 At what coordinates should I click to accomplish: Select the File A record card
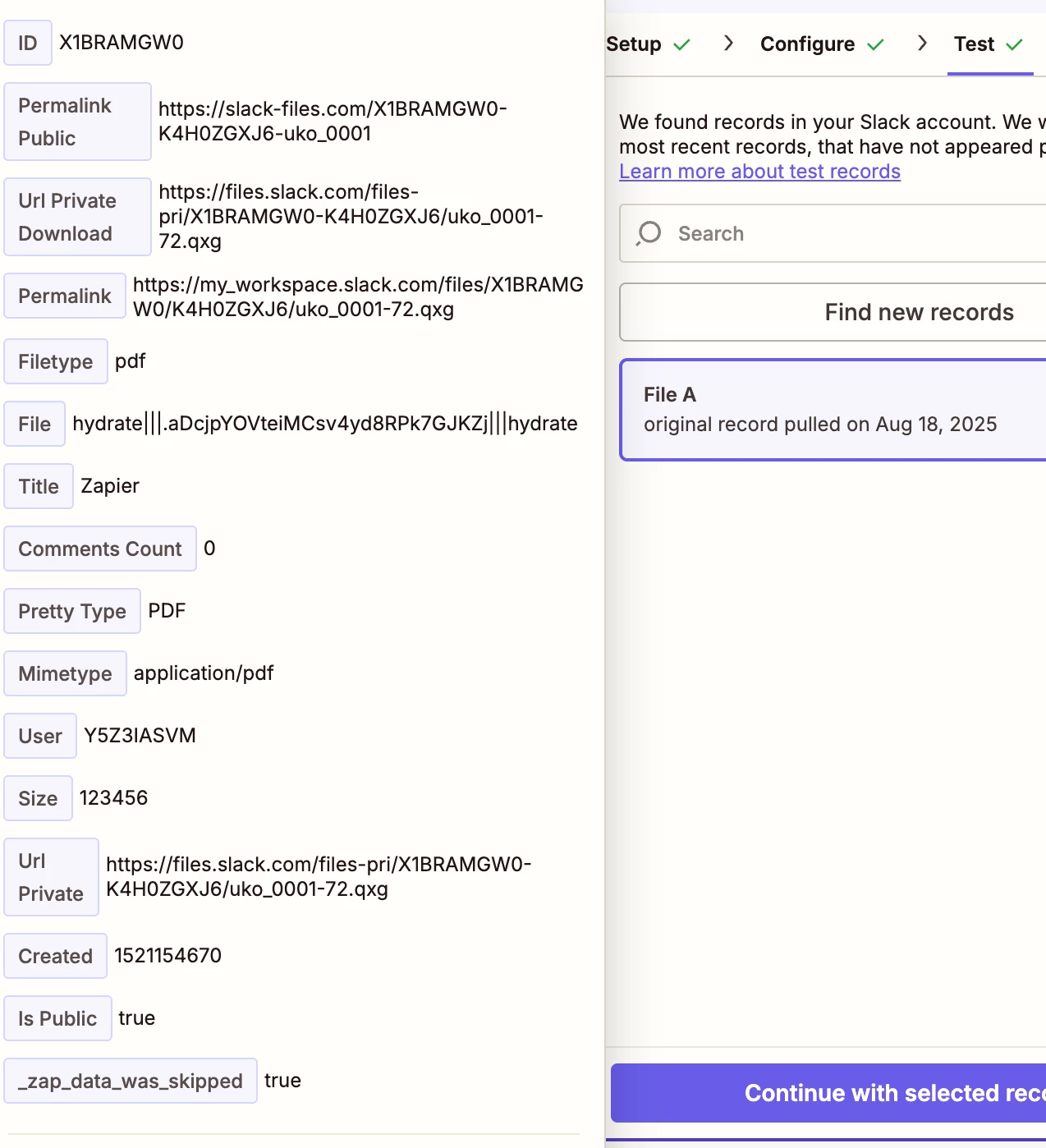tap(833, 410)
